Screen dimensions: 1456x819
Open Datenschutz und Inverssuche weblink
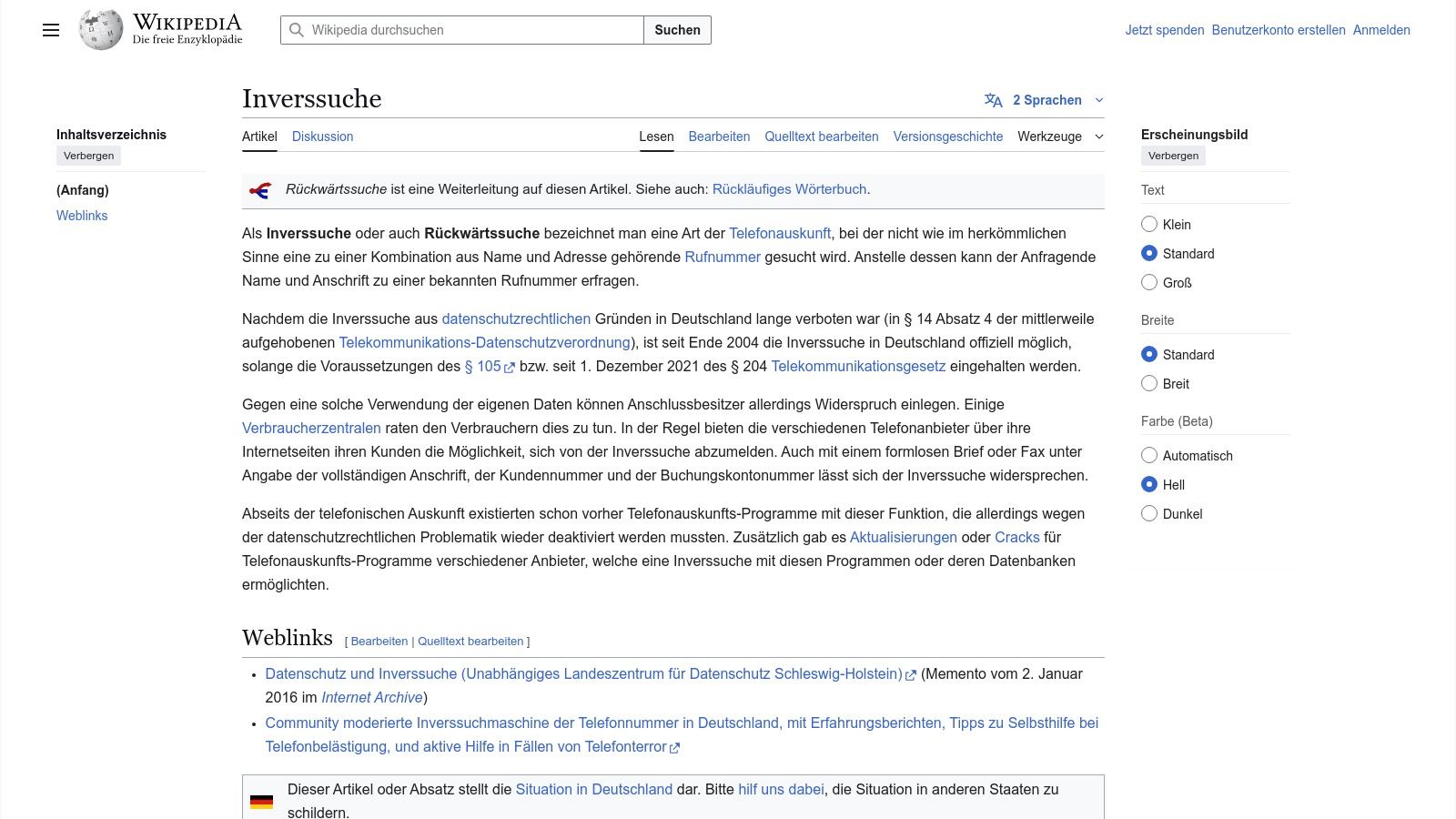(x=590, y=673)
